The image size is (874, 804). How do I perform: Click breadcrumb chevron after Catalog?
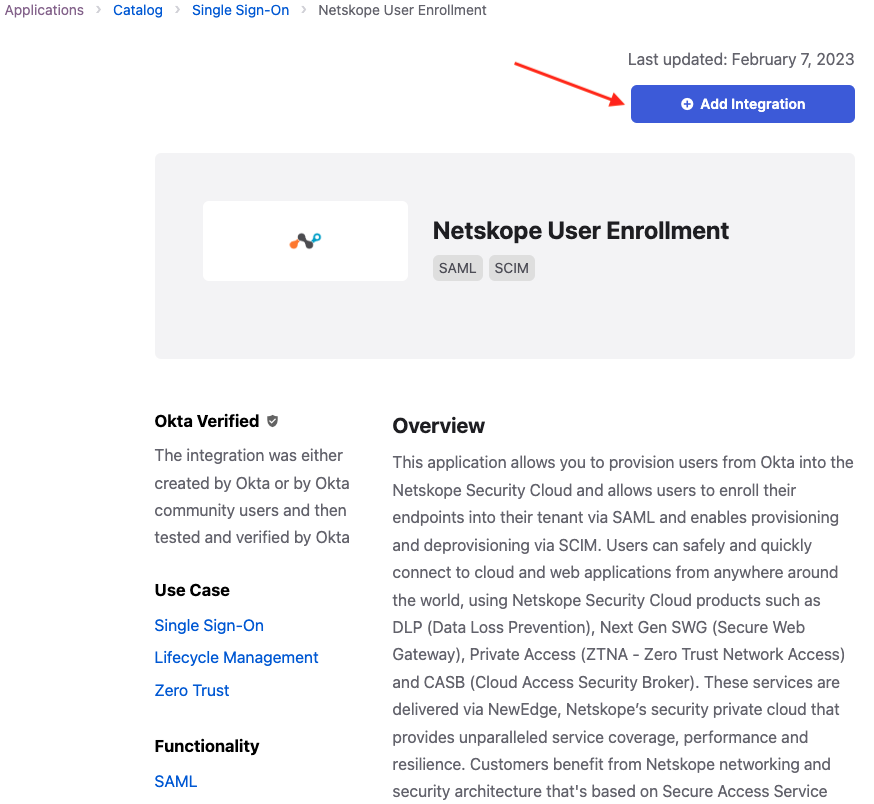[177, 10]
